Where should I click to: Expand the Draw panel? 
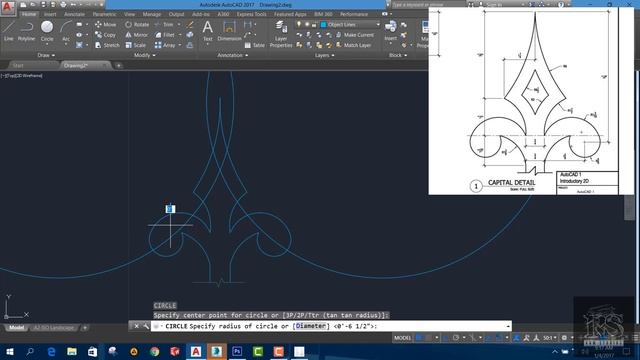[x=46, y=55]
